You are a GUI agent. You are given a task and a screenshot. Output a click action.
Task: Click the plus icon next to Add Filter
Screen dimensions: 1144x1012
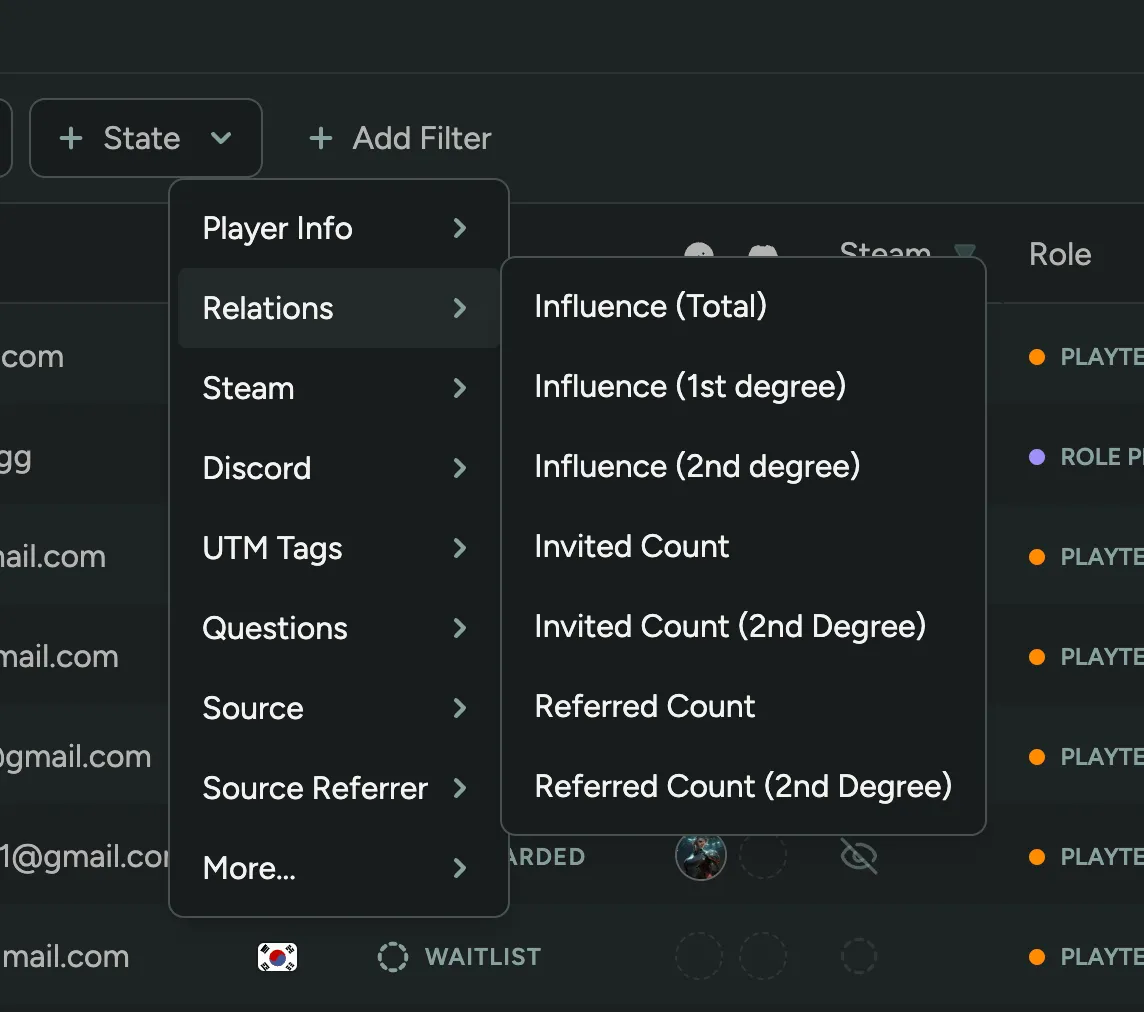tap(320, 138)
